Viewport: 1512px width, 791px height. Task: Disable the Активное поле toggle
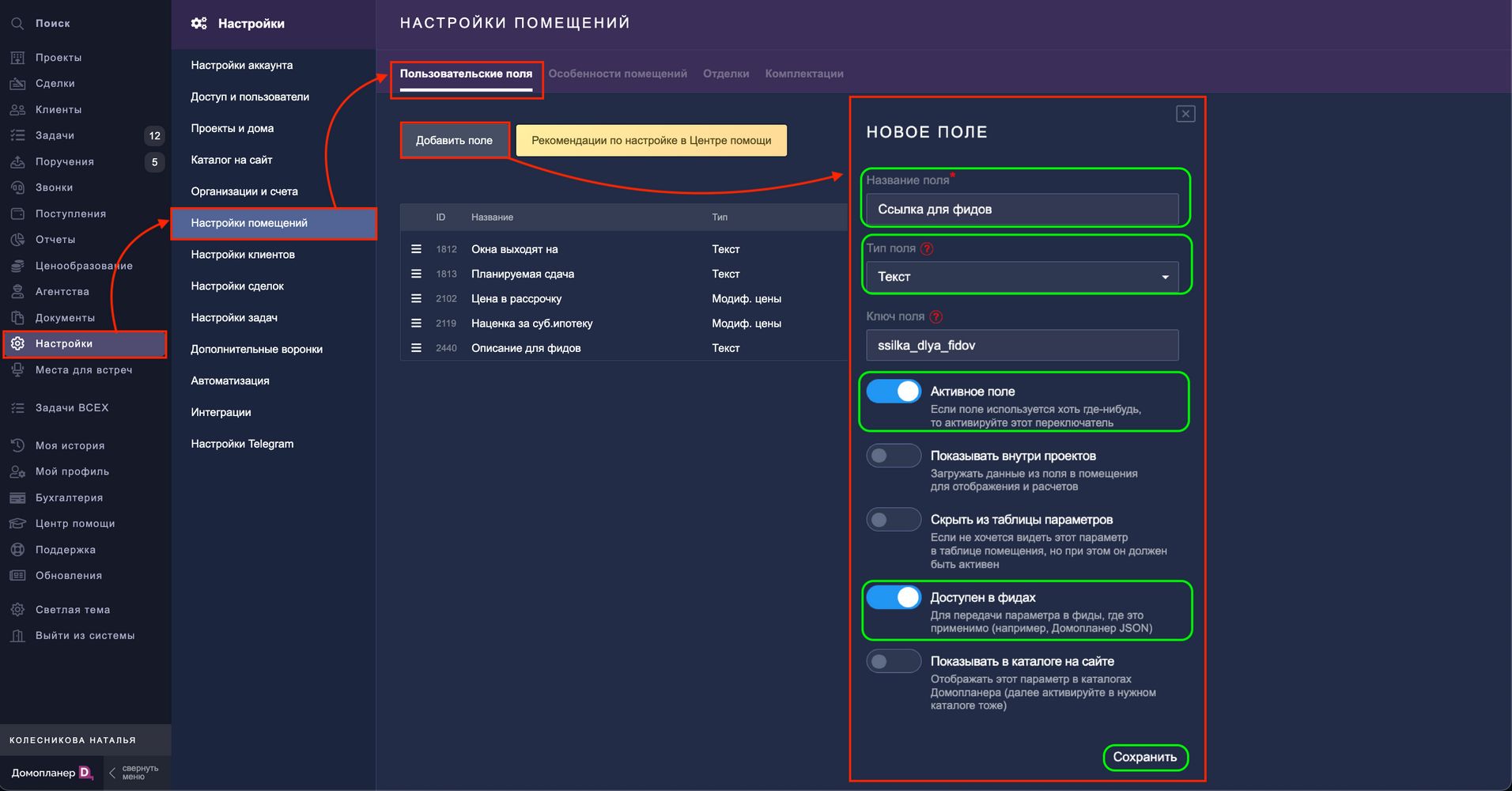point(894,392)
